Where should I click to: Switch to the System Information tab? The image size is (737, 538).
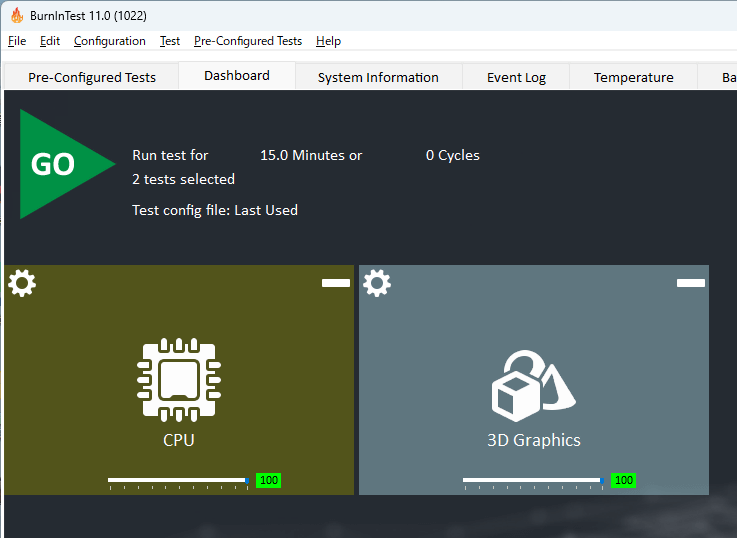click(x=378, y=77)
